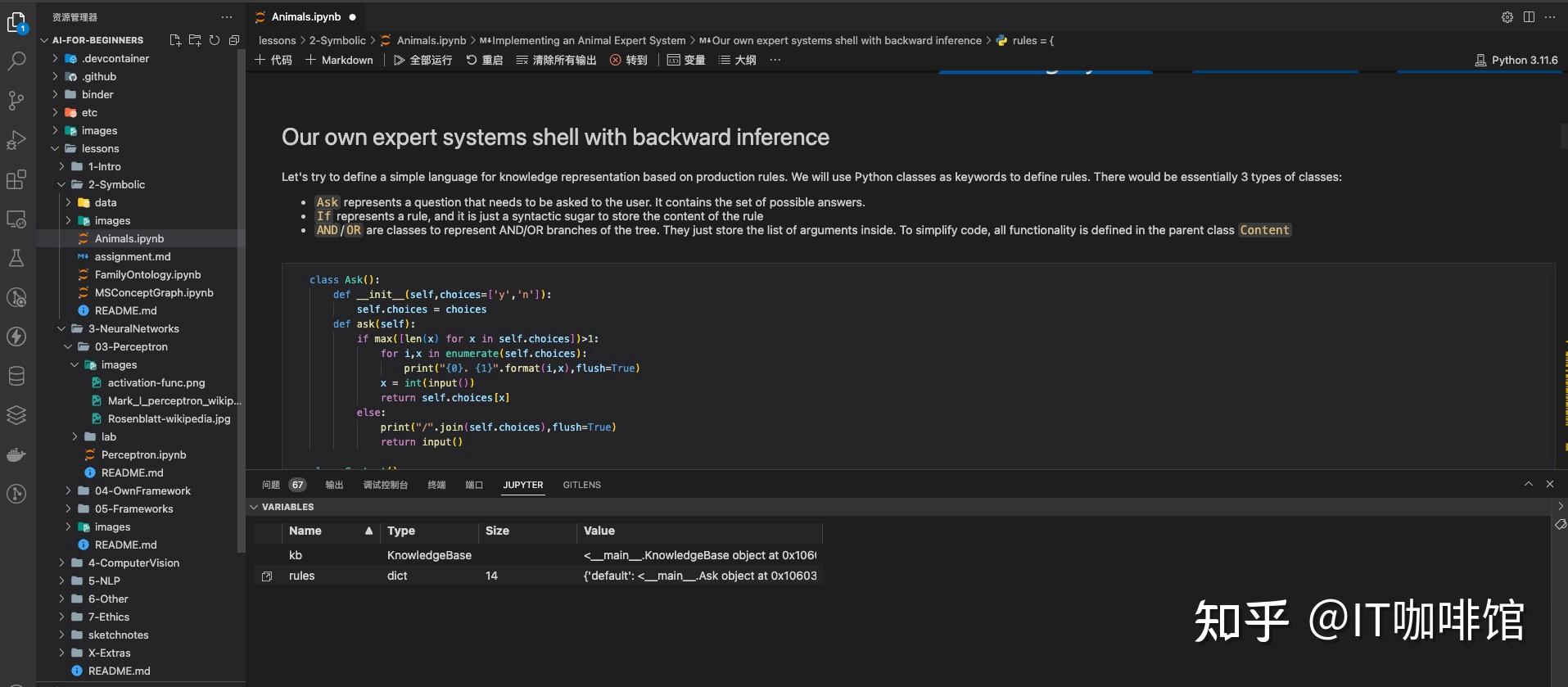
Task: Click inside the class Ask code cell
Action: (917, 366)
